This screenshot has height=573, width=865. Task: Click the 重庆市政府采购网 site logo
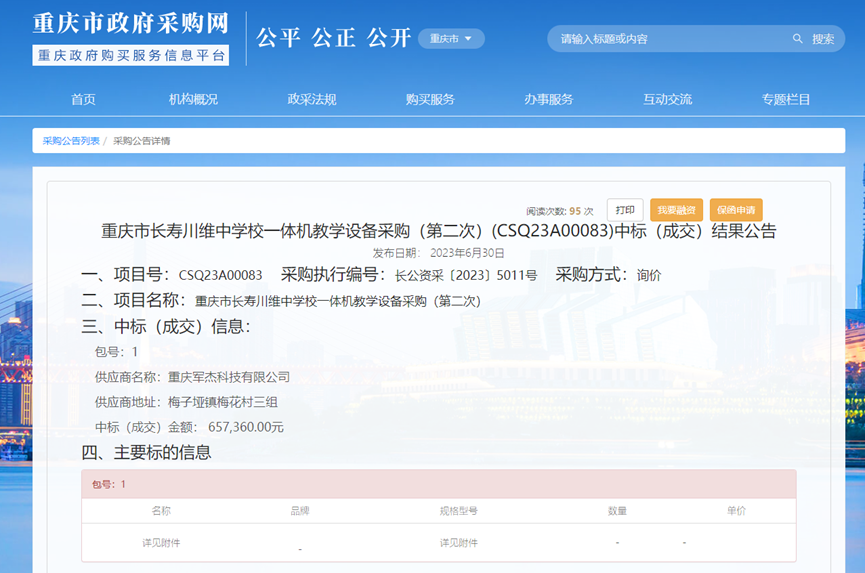[x=130, y=38]
